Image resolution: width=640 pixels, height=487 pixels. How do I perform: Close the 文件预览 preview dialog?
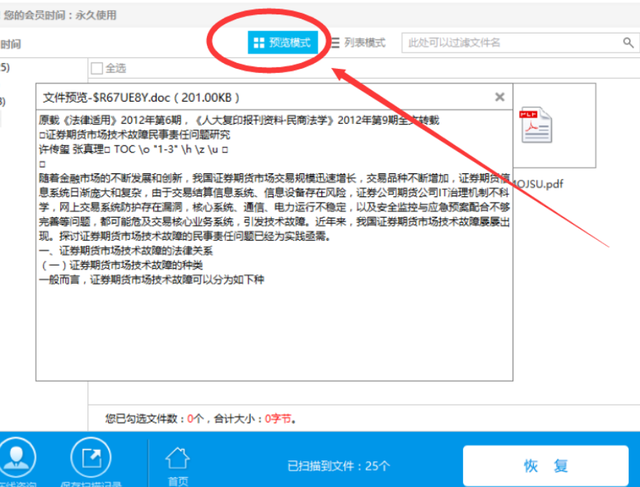pos(500,97)
